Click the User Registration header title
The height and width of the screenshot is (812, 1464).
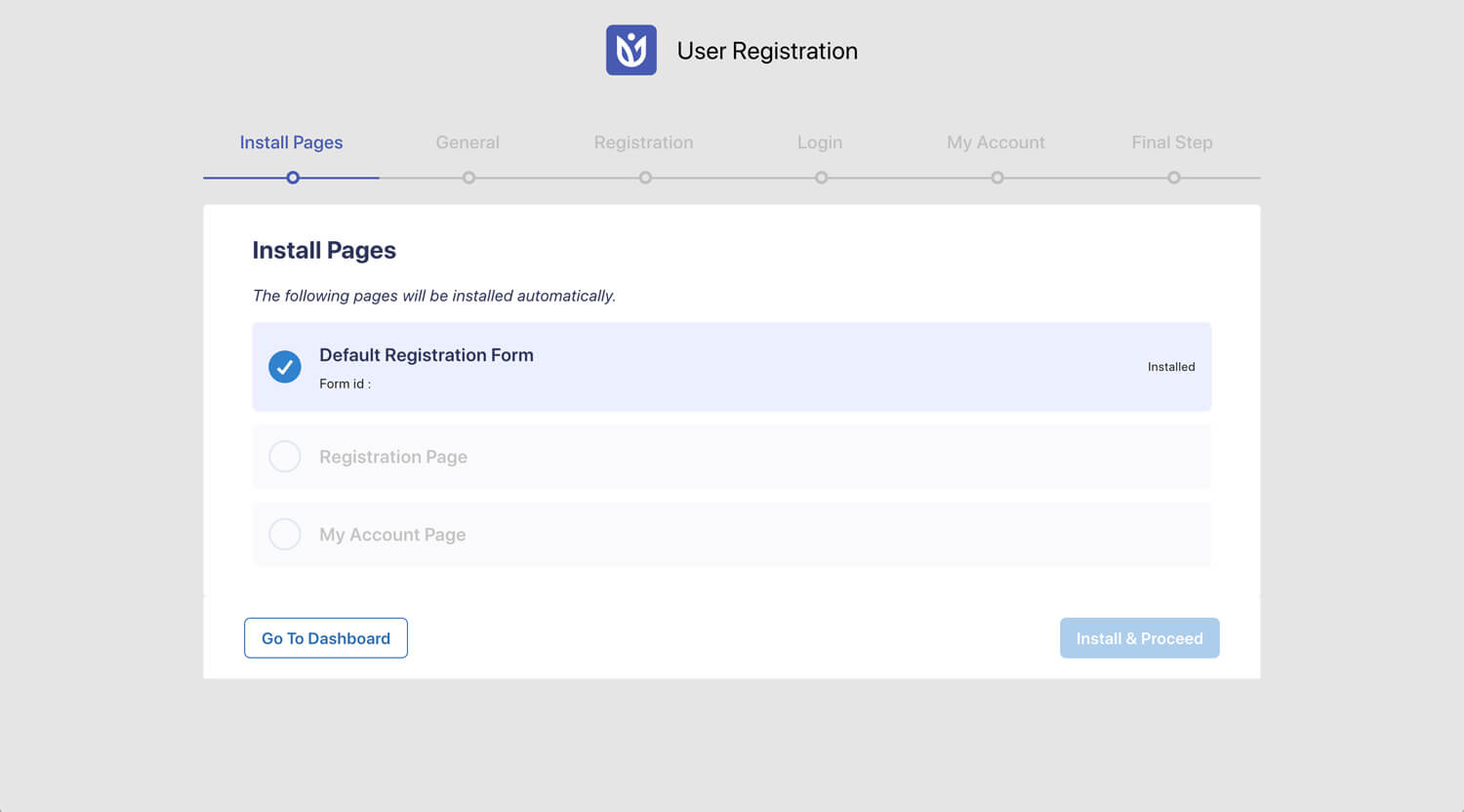(x=767, y=51)
